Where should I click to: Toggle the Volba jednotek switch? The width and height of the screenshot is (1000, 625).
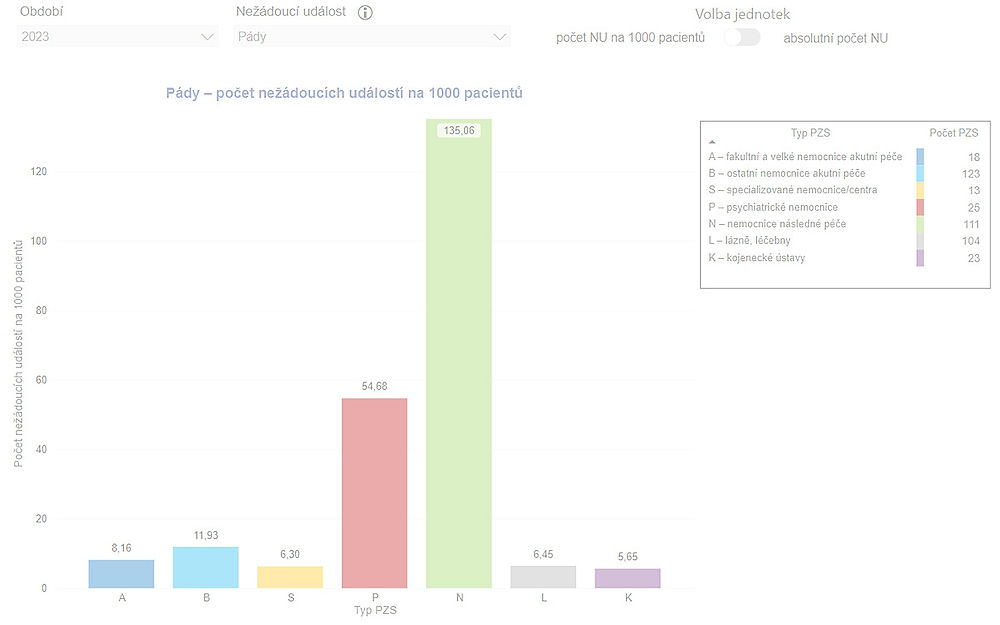click(x=742, y=35)
